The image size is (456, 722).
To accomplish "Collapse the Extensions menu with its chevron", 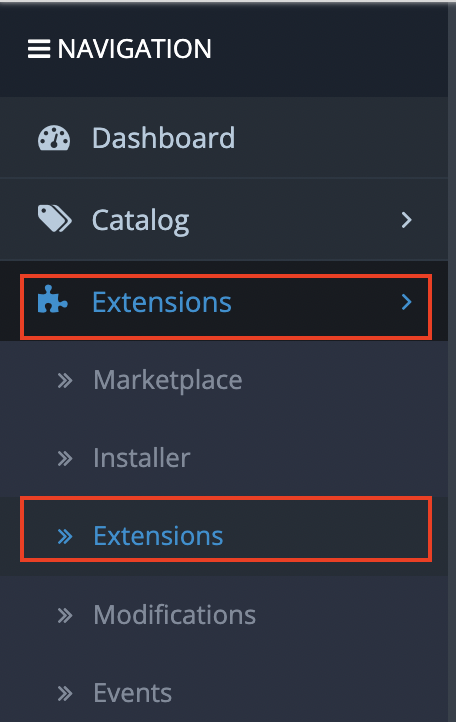I will (406, 302).
